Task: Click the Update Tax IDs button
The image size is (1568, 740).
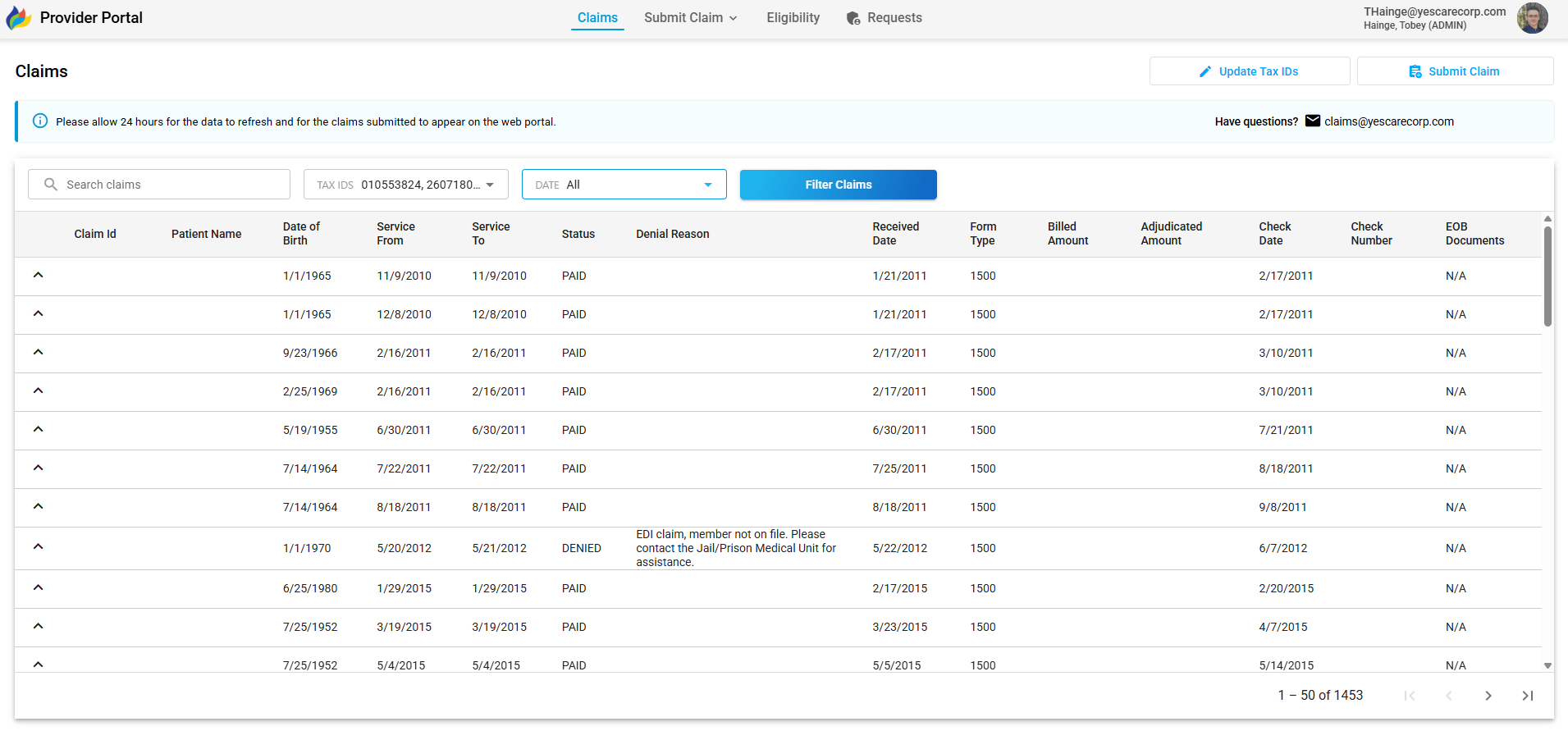Action: (x=1250, y=71)
